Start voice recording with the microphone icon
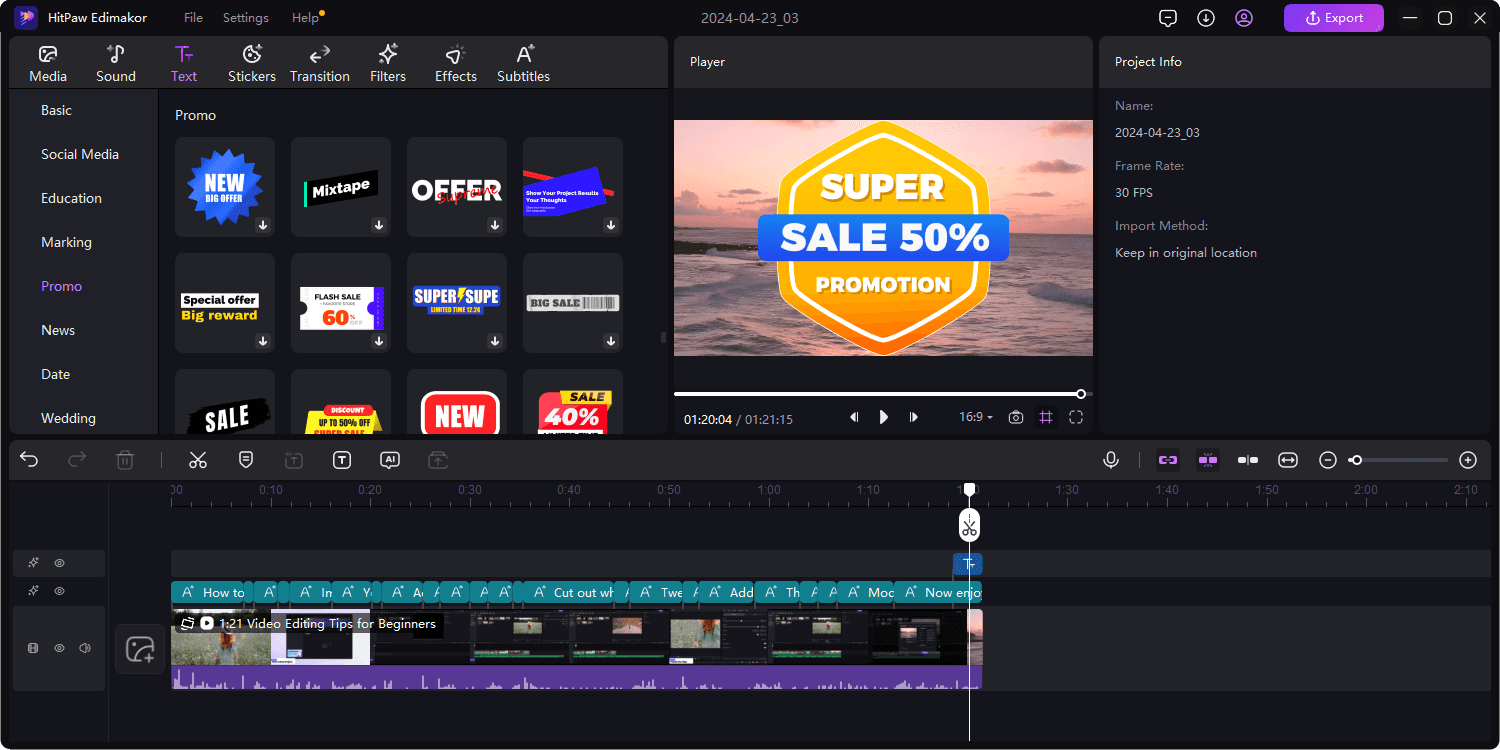The image size is (1500, 750). click(x=1110, y=460)
